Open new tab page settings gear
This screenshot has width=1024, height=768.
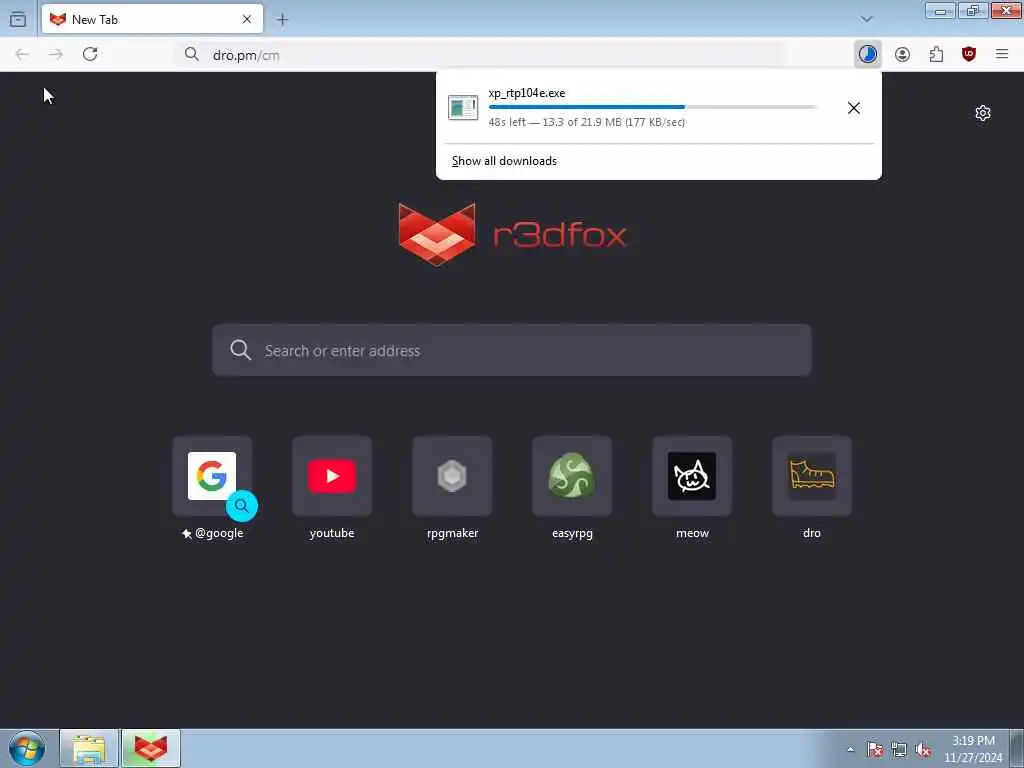(983, 113)
